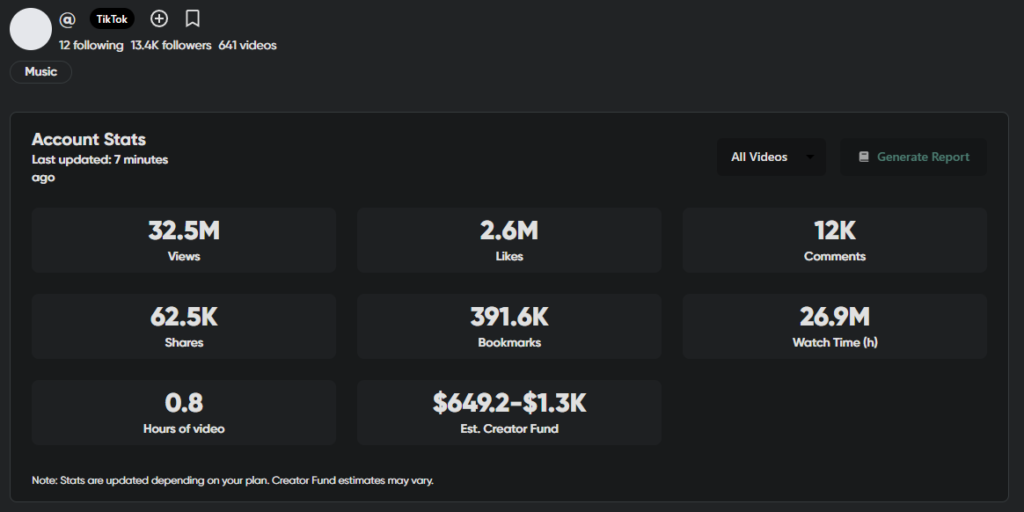Open the 641 videos link
The width and height of the screenshot is (1024, 512).
click(247, 45)
